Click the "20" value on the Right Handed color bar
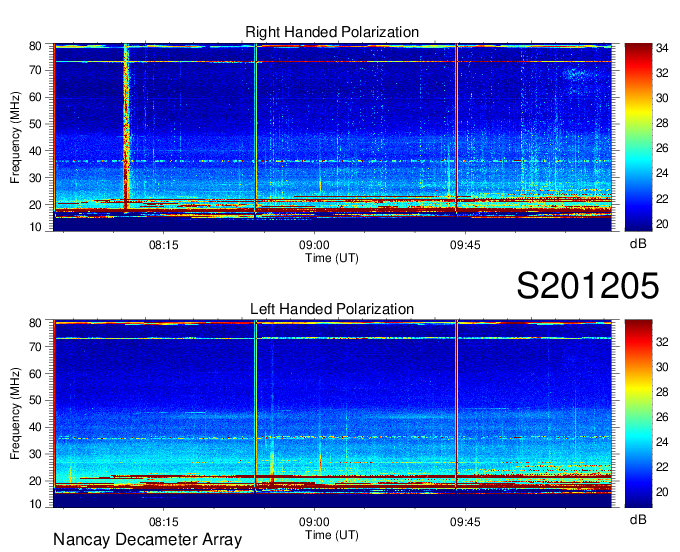Viewport: 680px width, 552px height. 662,224
